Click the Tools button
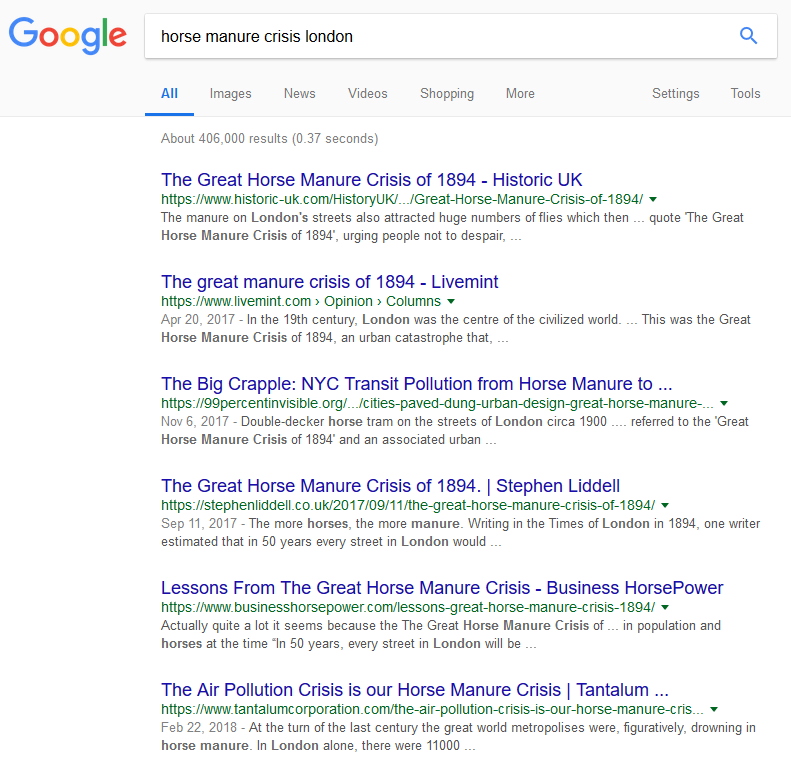Viewport: 791px width, 769px height. (745, 93)
